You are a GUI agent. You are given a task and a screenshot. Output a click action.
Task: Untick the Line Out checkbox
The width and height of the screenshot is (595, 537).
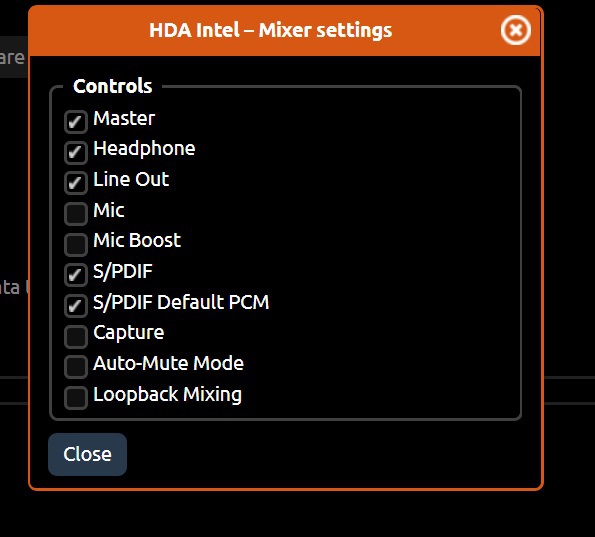[76, 183]
